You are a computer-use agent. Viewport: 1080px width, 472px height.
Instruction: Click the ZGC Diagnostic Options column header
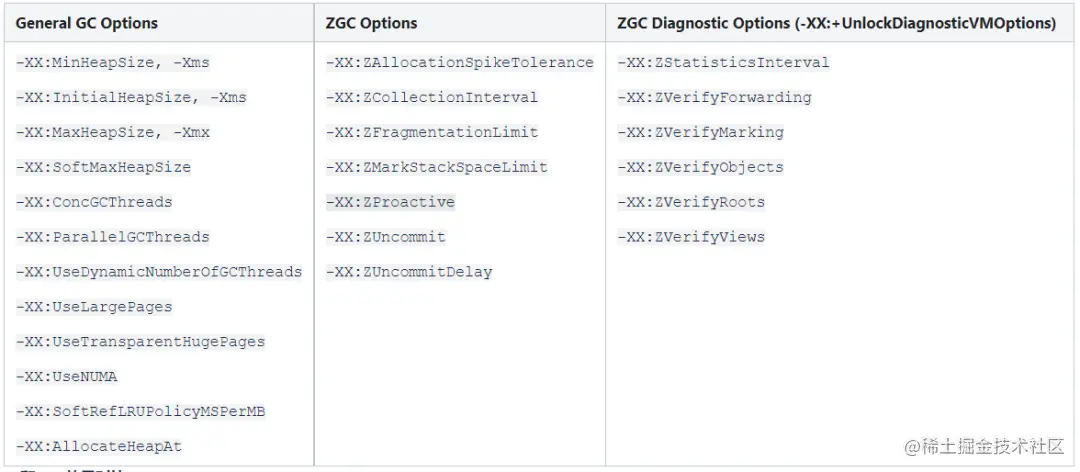coord(837,23)
